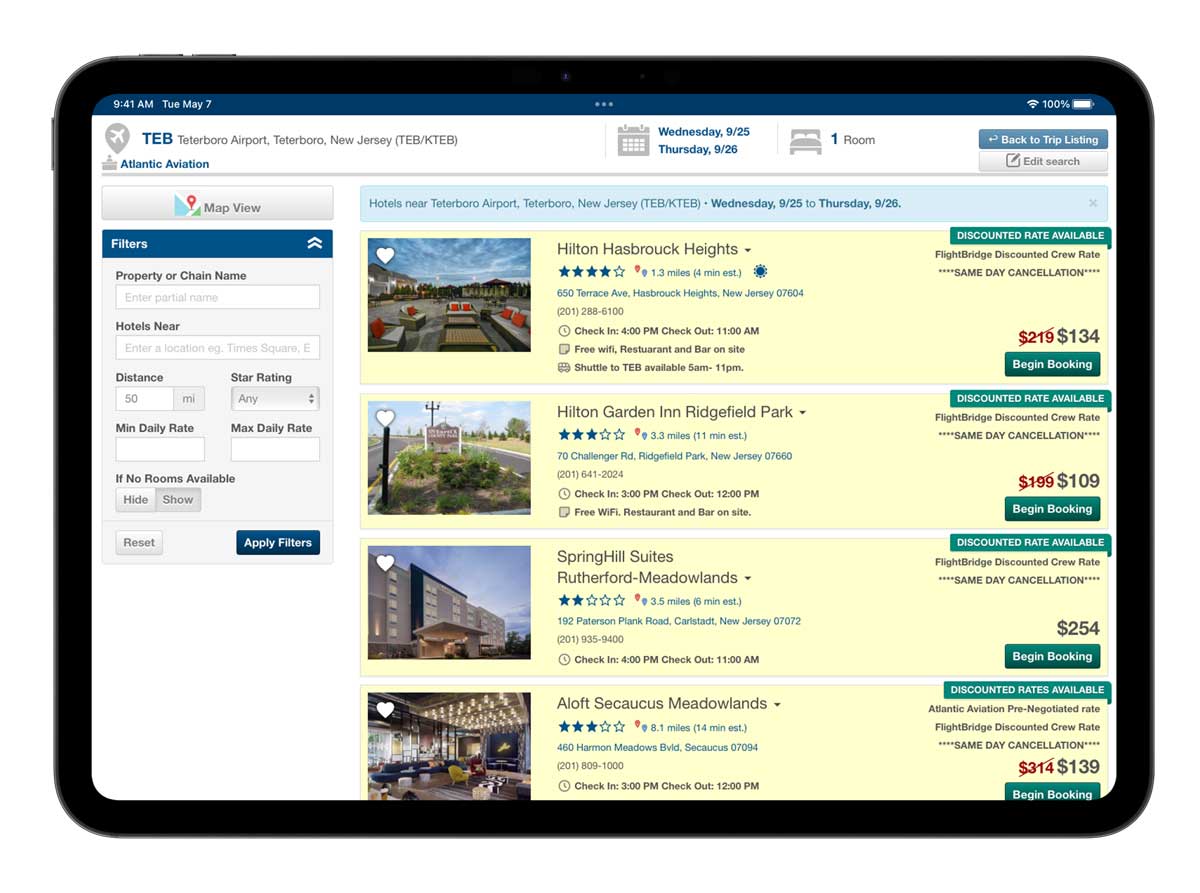Save Aloft Secaucus Meadowlands via heart toggle
The width and height of the screenshot is (1200, 893).
click(385, 710)
